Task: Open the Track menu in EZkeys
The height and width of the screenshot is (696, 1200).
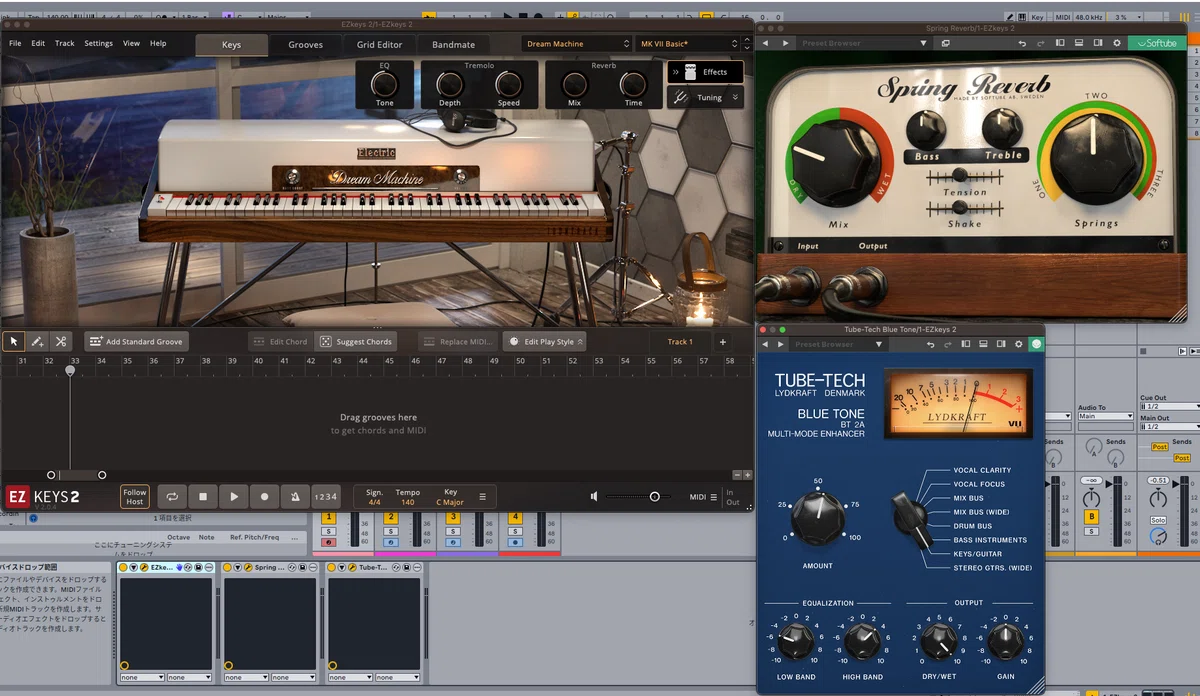Action: [x=65, y=44]
